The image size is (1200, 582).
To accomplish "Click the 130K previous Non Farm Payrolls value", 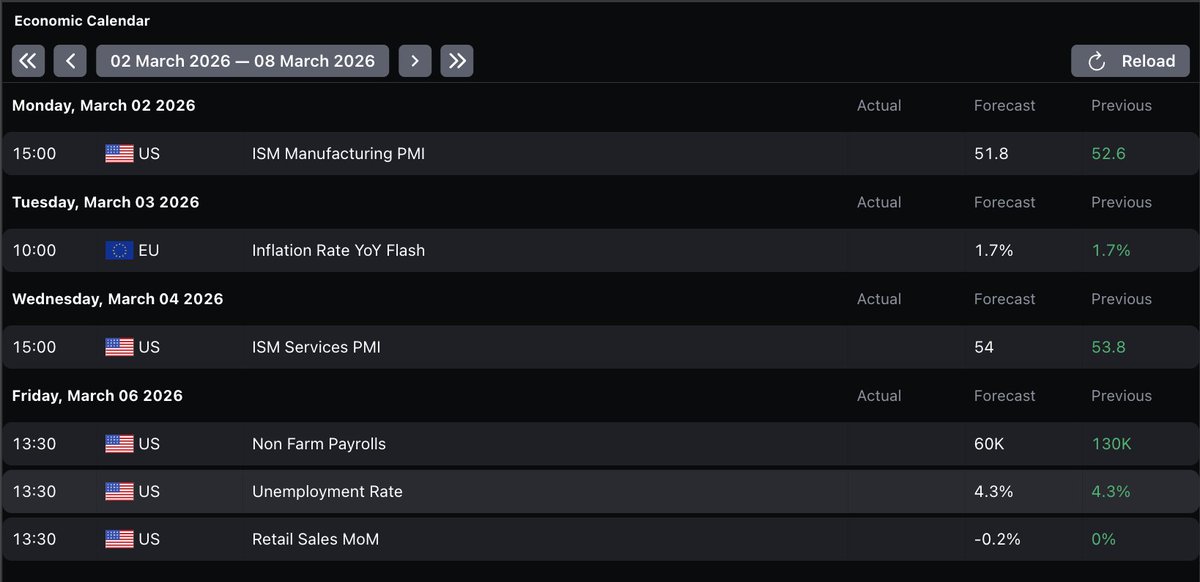I will point(1111,444).
